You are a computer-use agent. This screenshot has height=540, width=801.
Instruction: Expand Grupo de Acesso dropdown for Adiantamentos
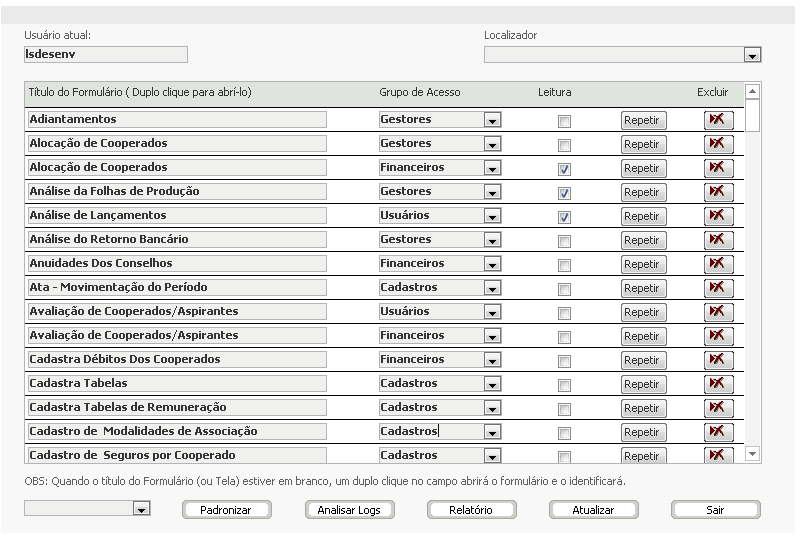tap(492, 120)
